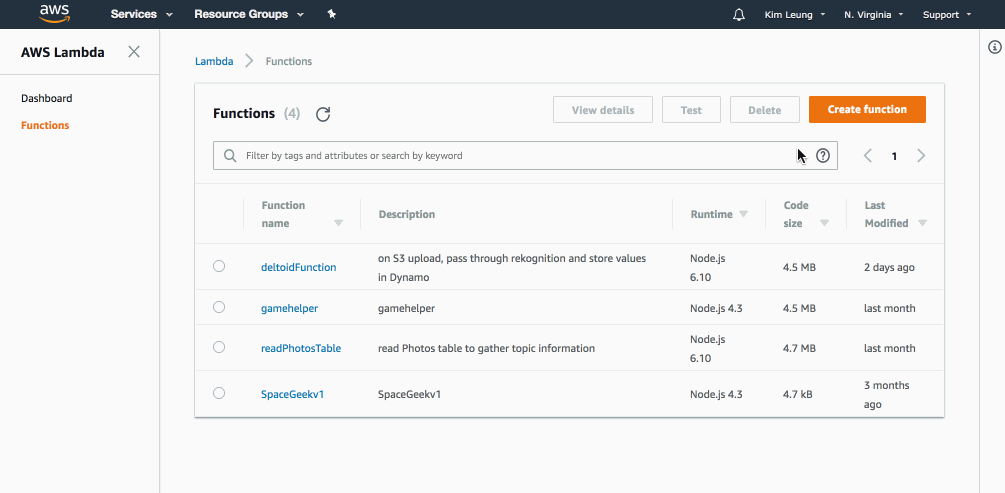Click the SpaceGeekv1 description cell
Screen dimensions: 1005x493
pyautogui.click(x=410, y=394)
